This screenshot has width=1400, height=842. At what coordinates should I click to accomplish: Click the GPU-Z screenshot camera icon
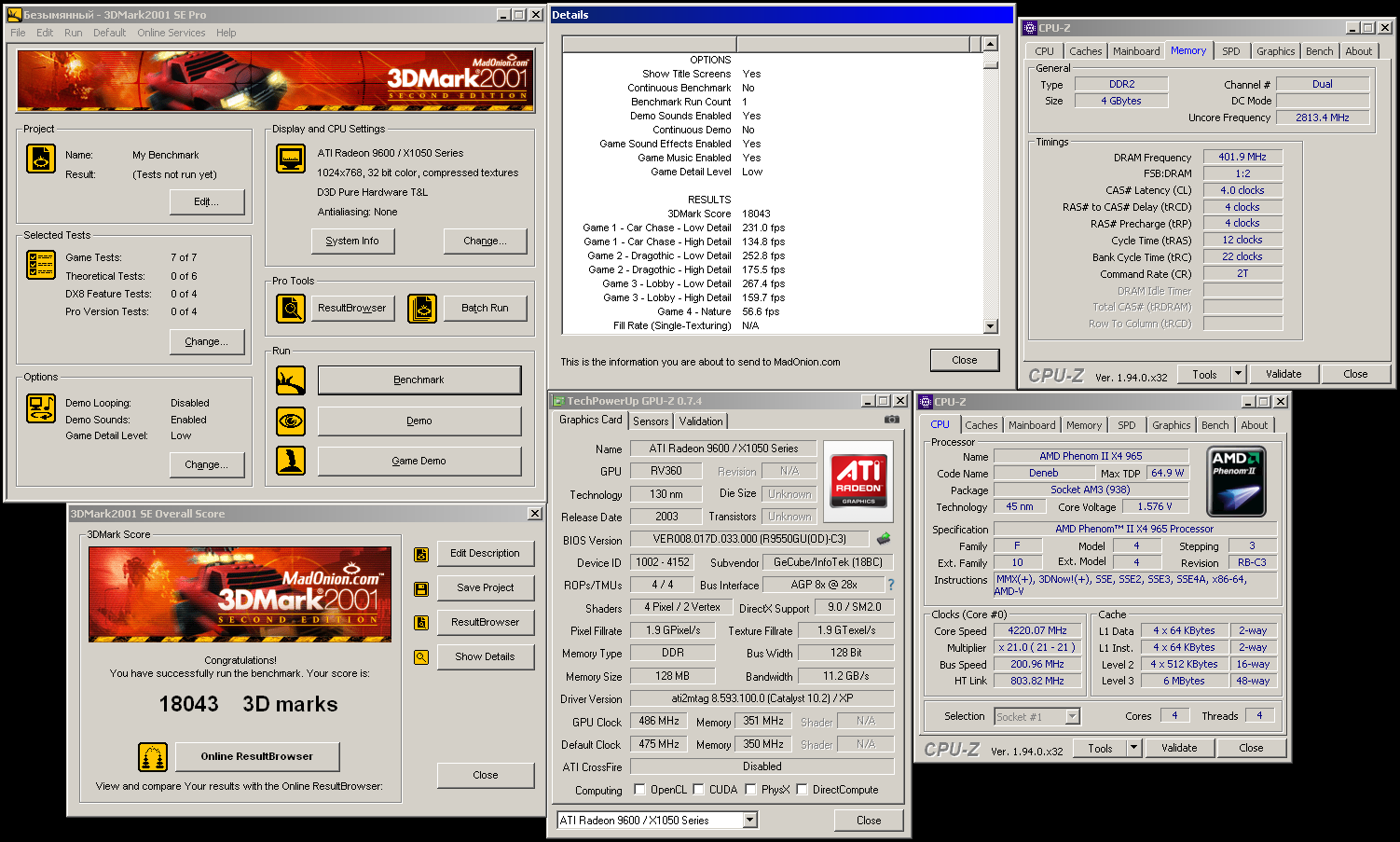click(x=892, y=420)
